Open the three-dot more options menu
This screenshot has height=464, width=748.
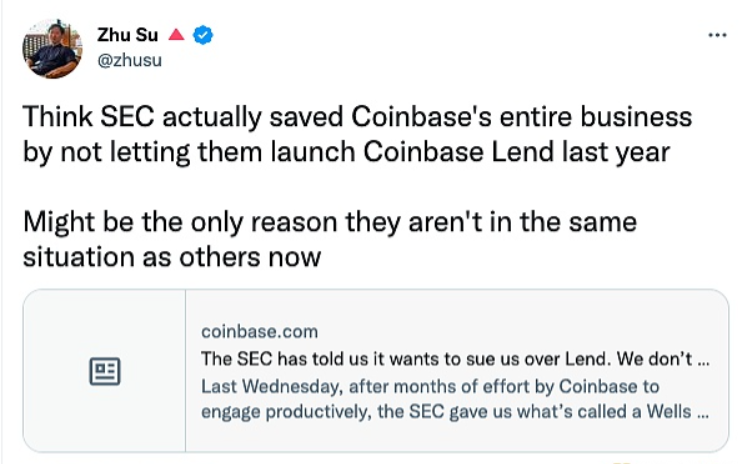tap(717, 34)
